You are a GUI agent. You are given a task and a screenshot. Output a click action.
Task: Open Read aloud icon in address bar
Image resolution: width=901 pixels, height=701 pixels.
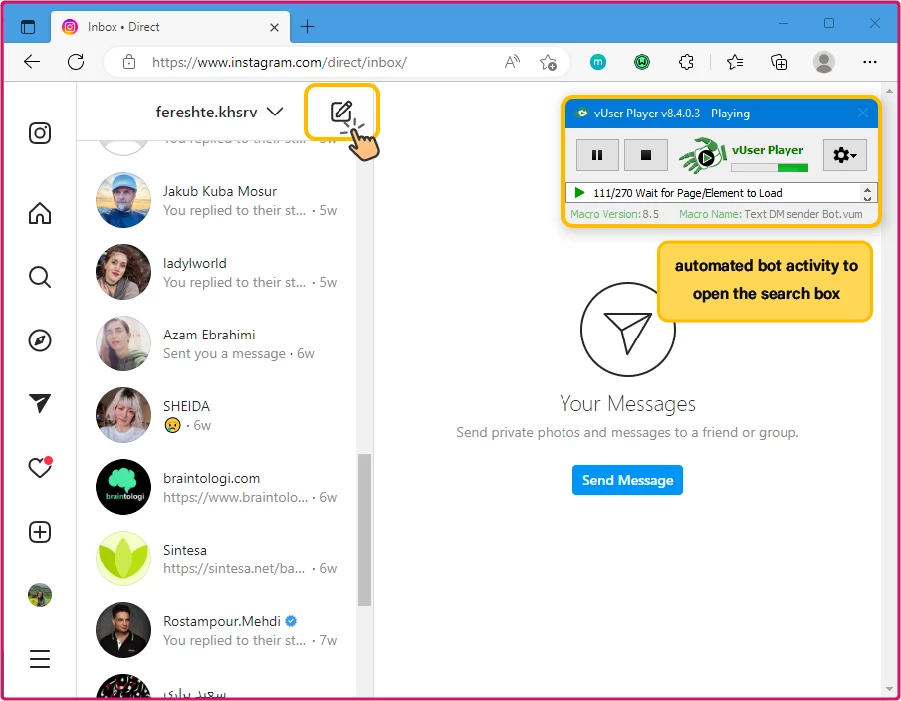511,61
